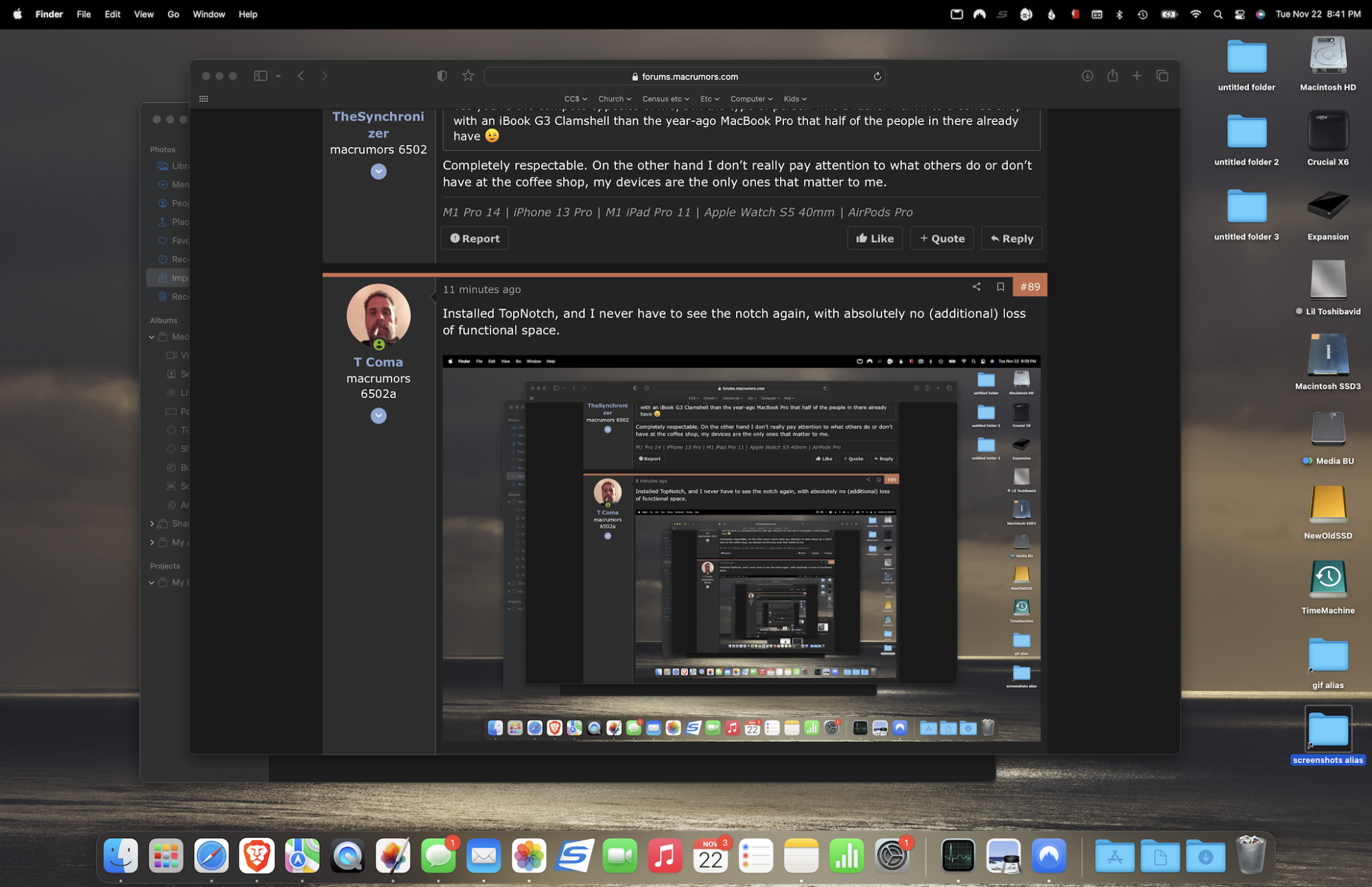Open the Go menu
This screenshot has width=1372, height=887.
point(173,14)
